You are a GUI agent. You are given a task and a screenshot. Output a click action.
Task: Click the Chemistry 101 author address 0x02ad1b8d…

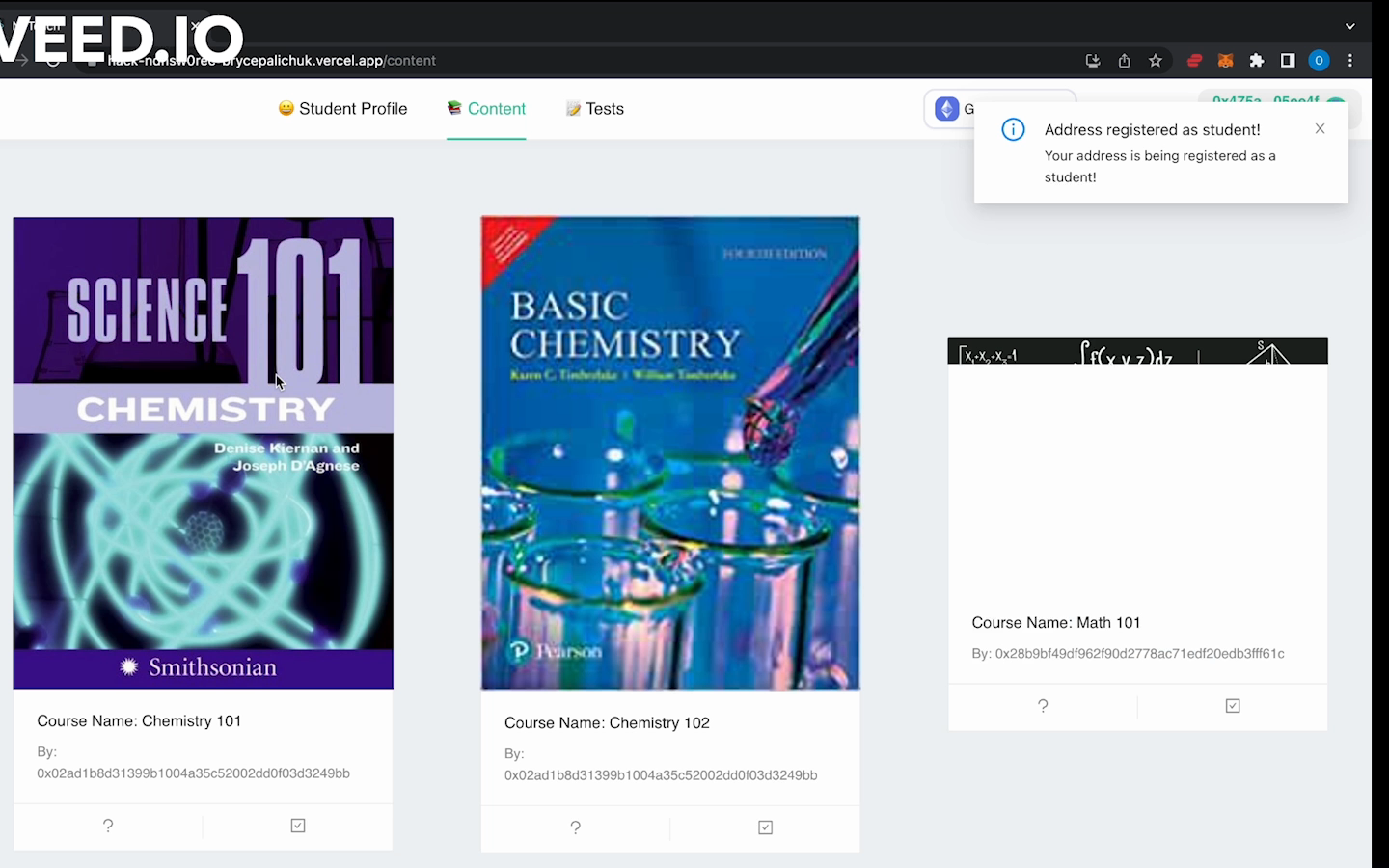point(193,773)
